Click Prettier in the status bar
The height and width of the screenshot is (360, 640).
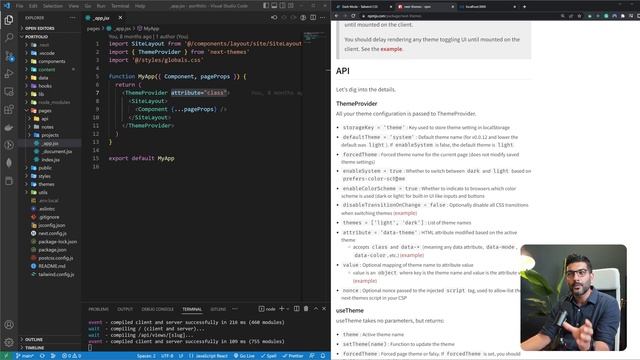[x=293, y=356]
